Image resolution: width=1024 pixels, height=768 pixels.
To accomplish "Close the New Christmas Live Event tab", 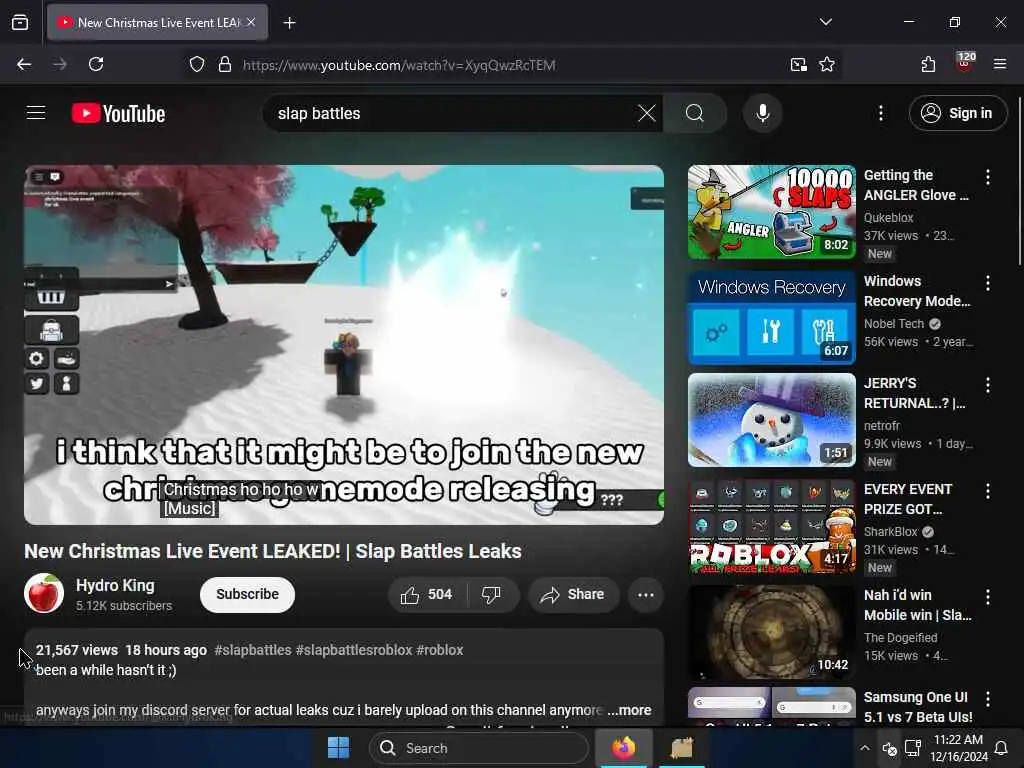I will 251,22.
